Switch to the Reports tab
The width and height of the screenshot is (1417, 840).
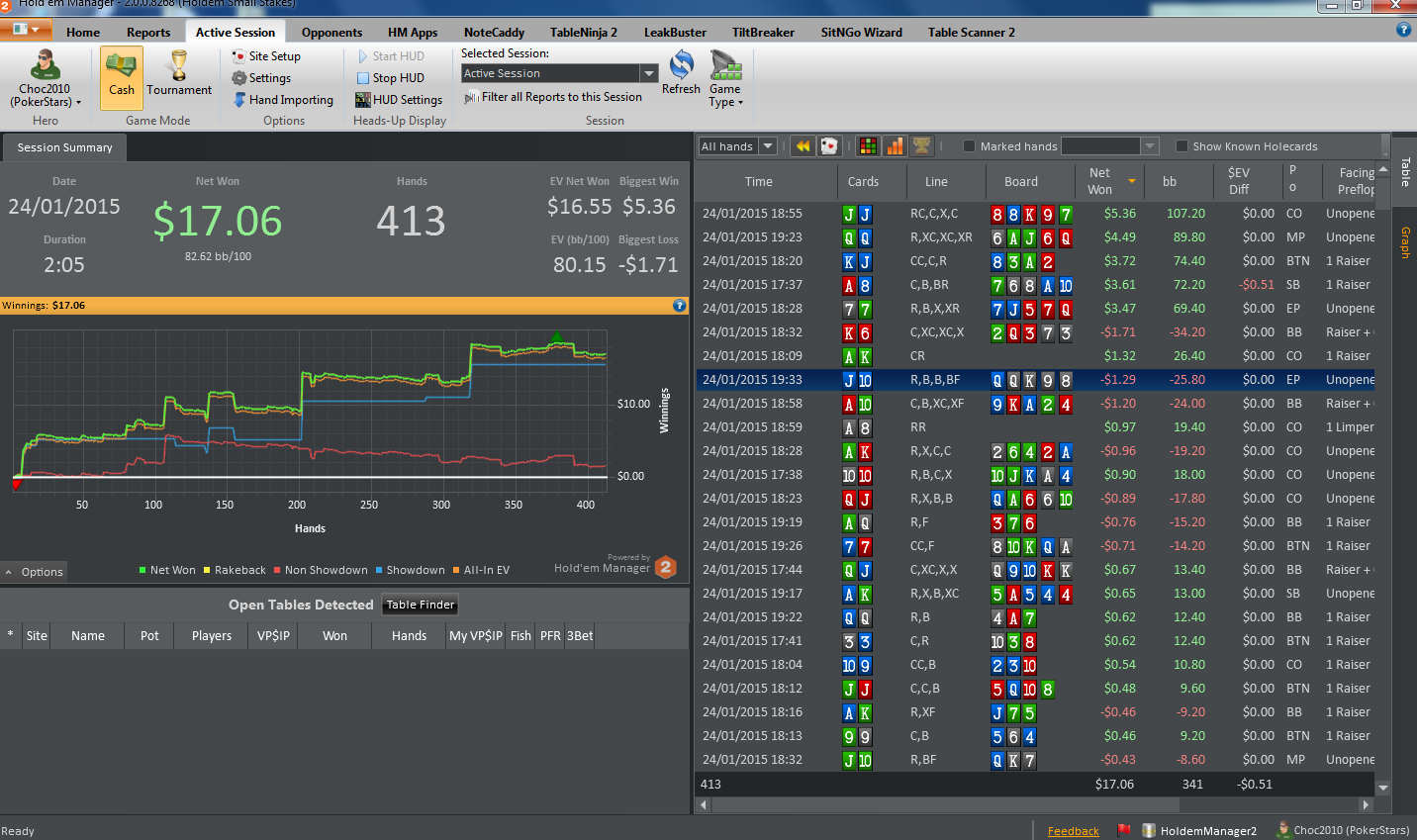[148, 33]
